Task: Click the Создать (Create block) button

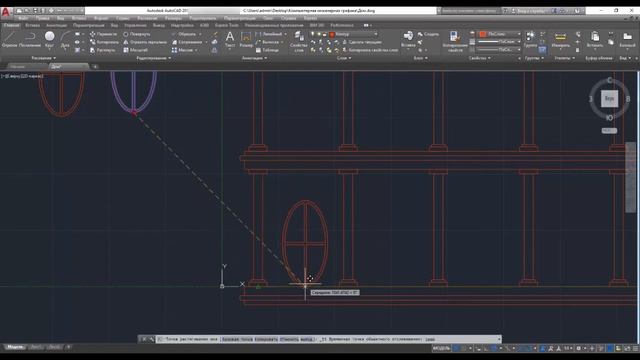Action: pos(428,34)
